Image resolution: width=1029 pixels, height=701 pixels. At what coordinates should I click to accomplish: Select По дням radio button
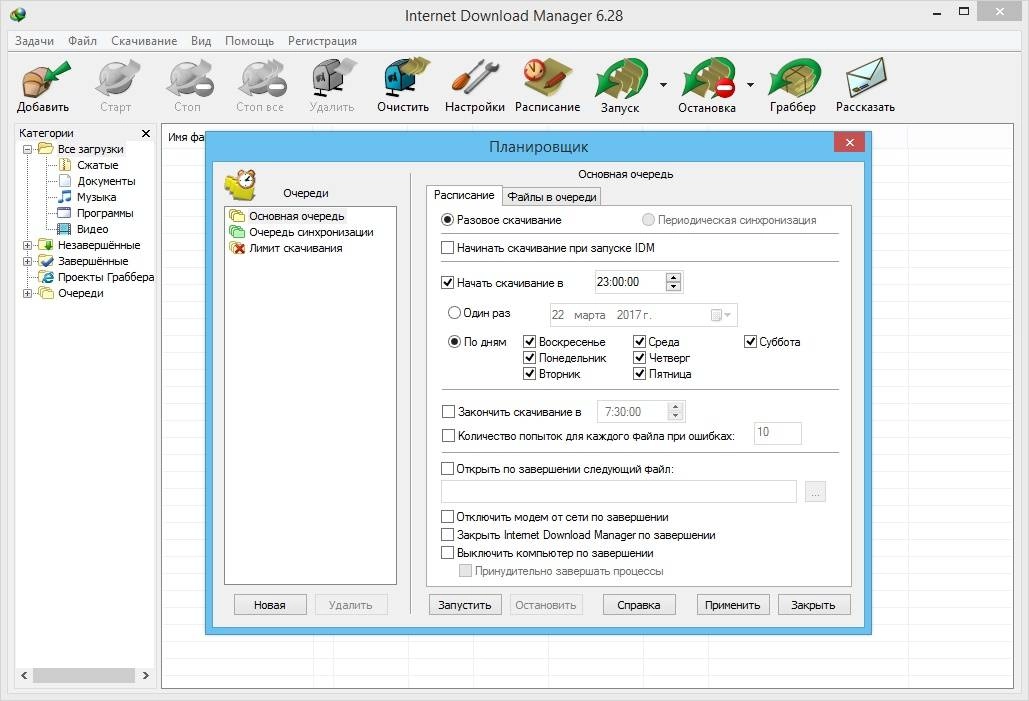[x=454, y=341]
